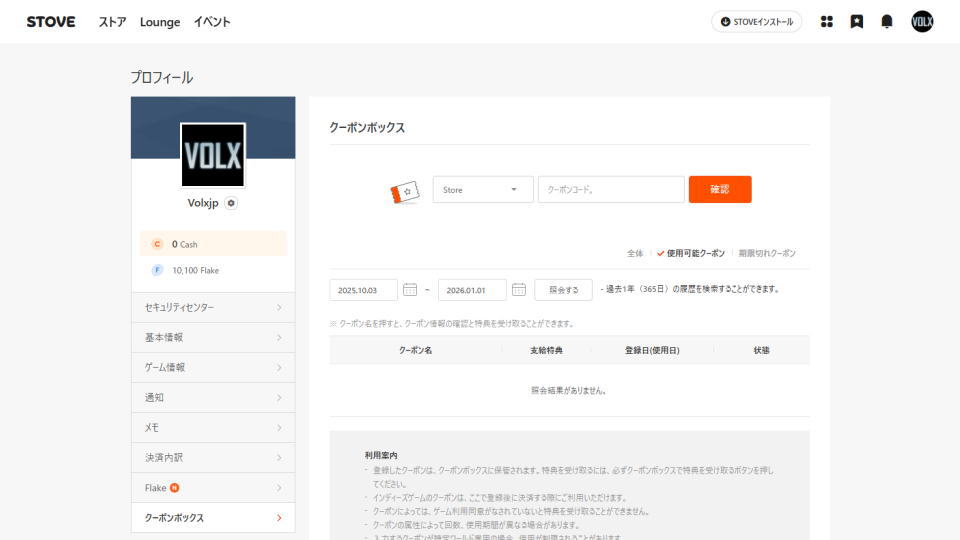This screenshot has height=540, width=960.
Task: Open the end date calendar picker
Action: pyautogui.click(x=519, y=290)
